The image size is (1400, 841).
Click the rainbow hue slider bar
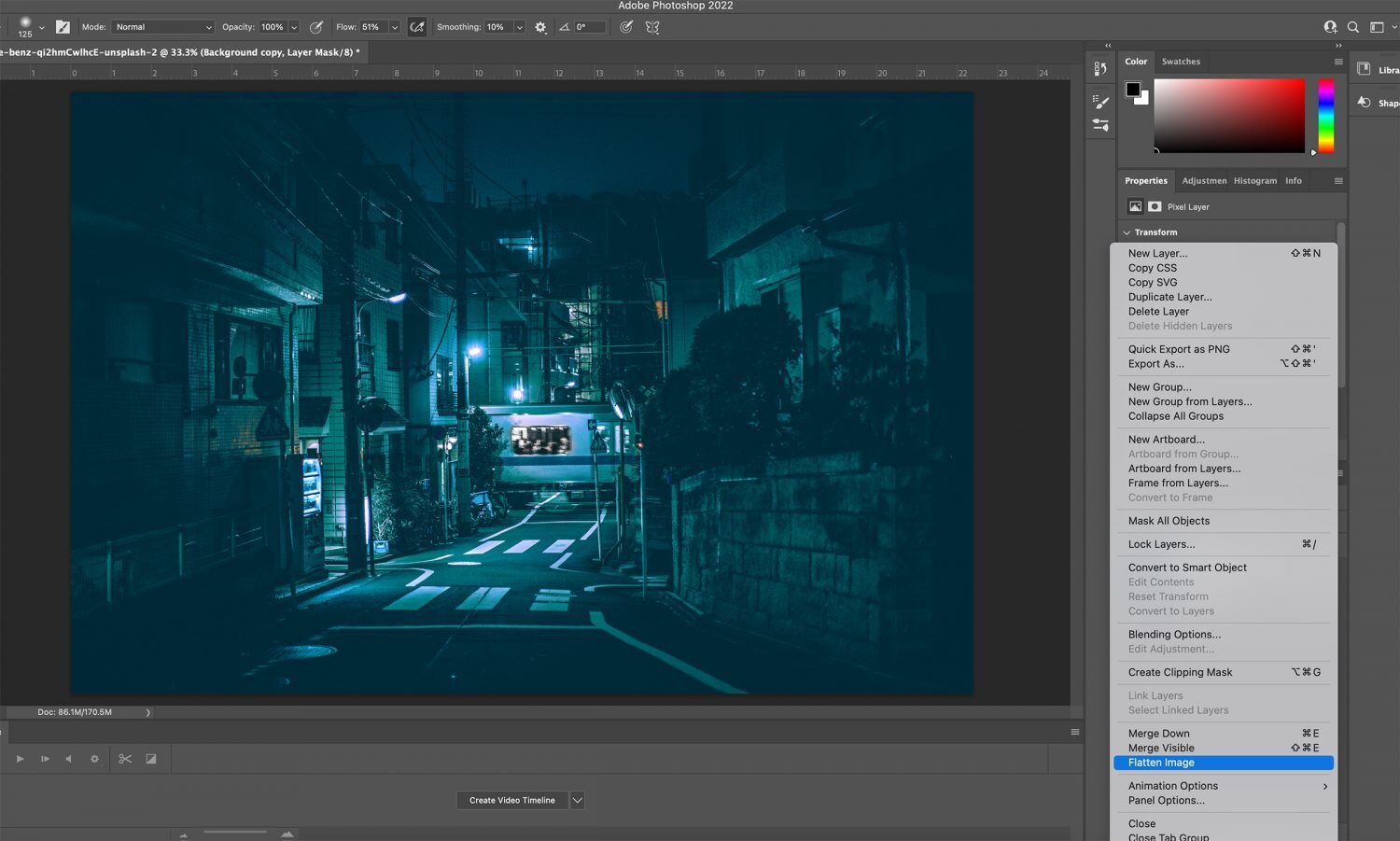[1325, 116]
